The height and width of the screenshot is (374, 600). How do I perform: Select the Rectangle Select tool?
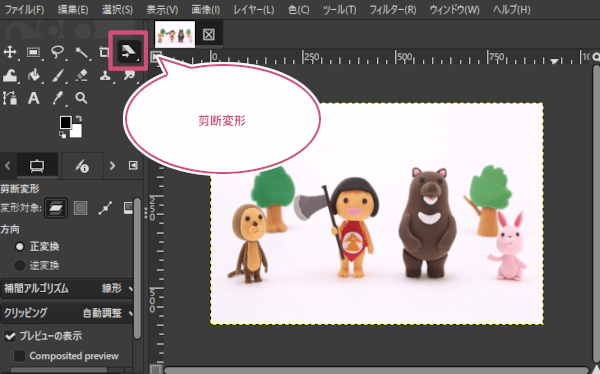pos(34,52)
